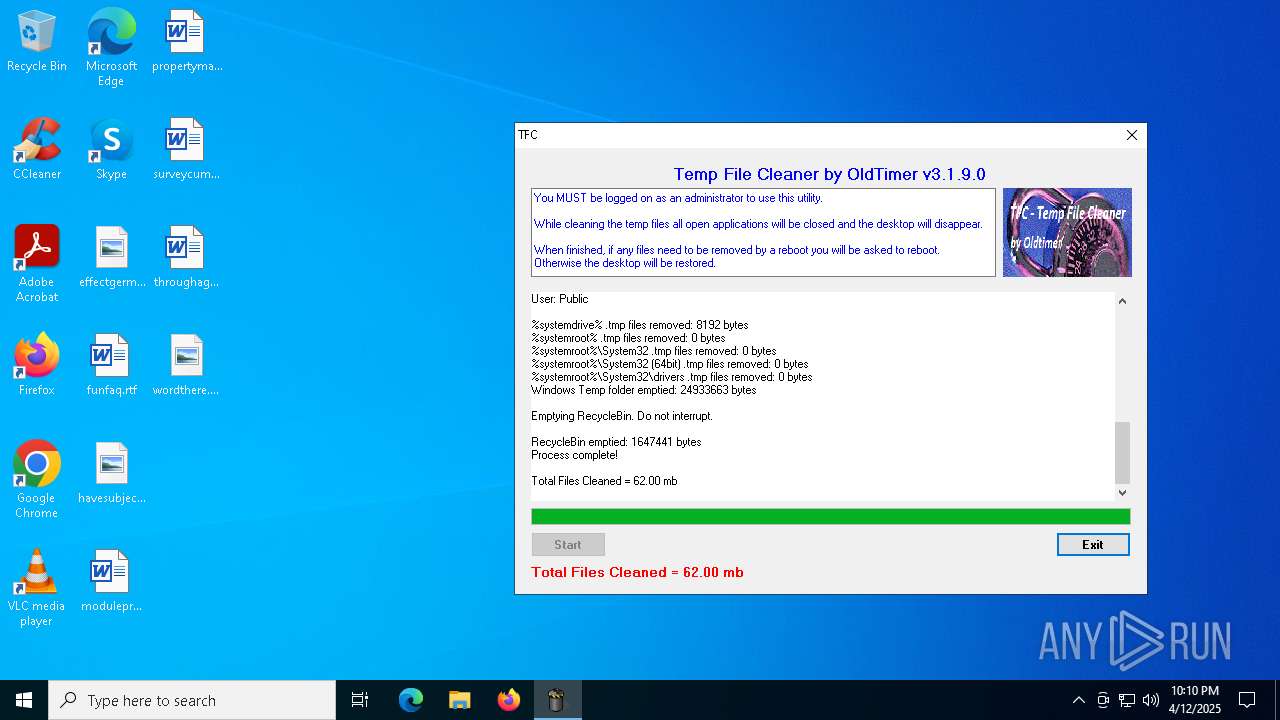This screenshot has width=1280, height=720.
Task: Select the Skype desktop shortcut
Action: coord(111,149)
